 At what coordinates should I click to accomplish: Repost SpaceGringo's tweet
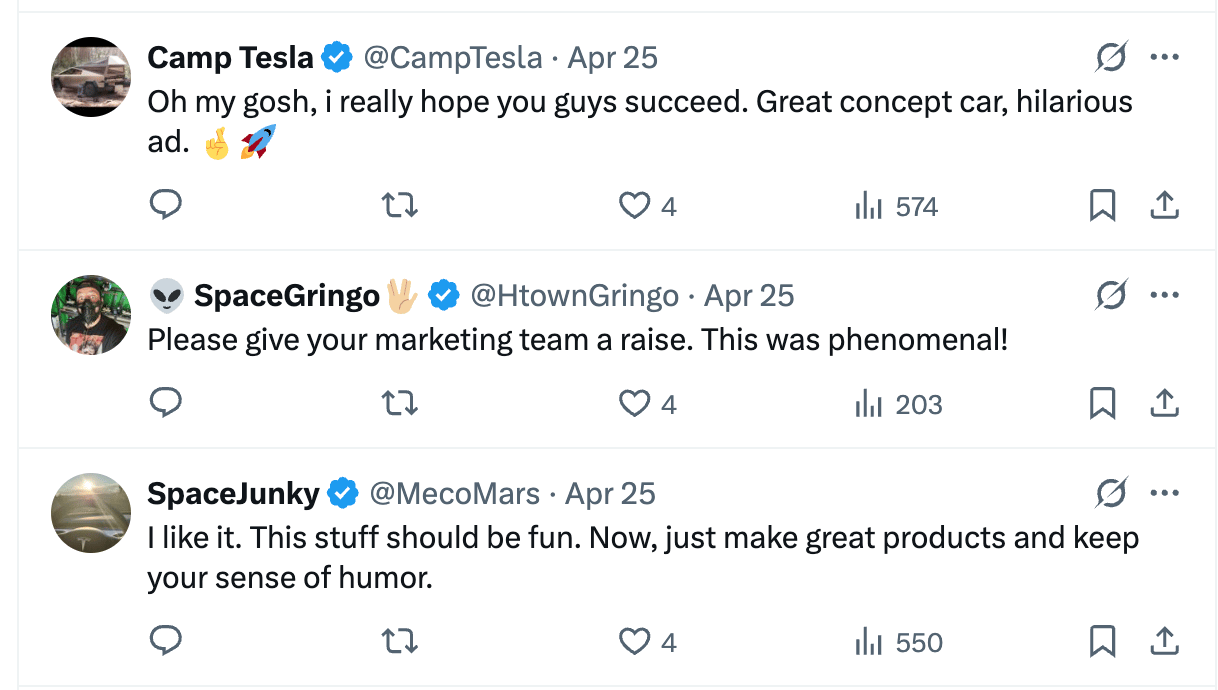pyautogui.click(x=400, y=403)
